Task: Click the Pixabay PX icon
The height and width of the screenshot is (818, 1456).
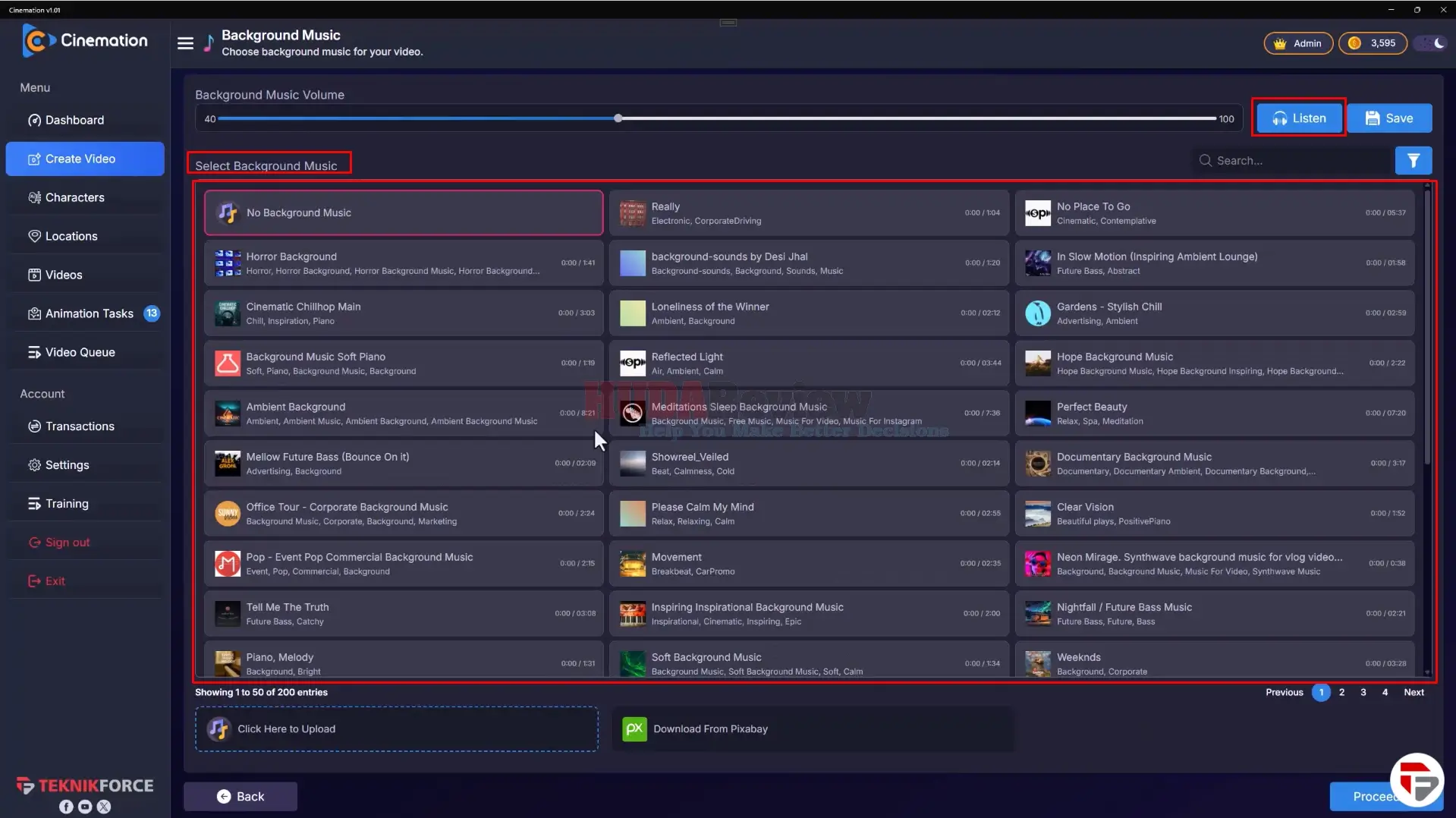Action: (634, 729)
